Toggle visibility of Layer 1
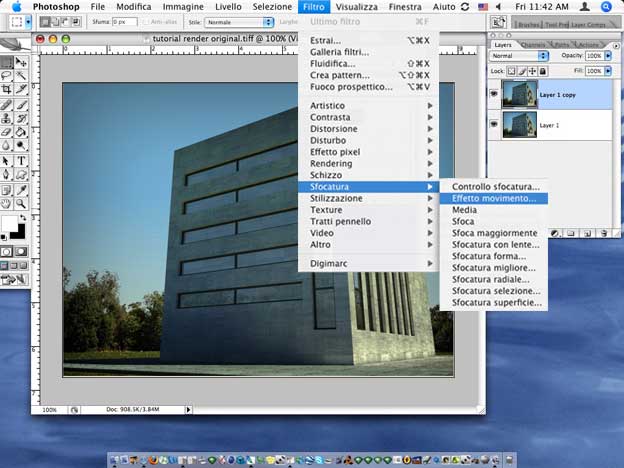 (495, 123)
